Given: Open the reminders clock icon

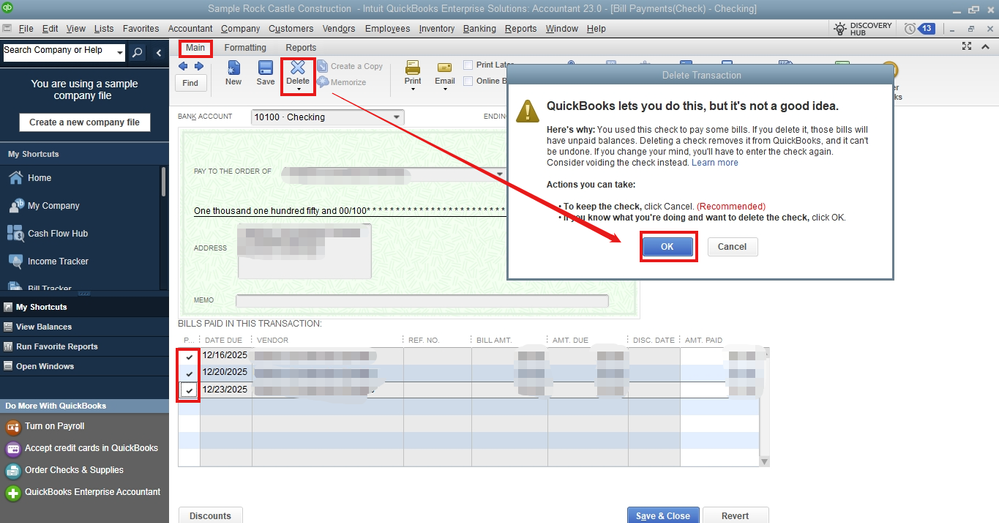Looking at the screenshot, I should click(x=910, y=29).
